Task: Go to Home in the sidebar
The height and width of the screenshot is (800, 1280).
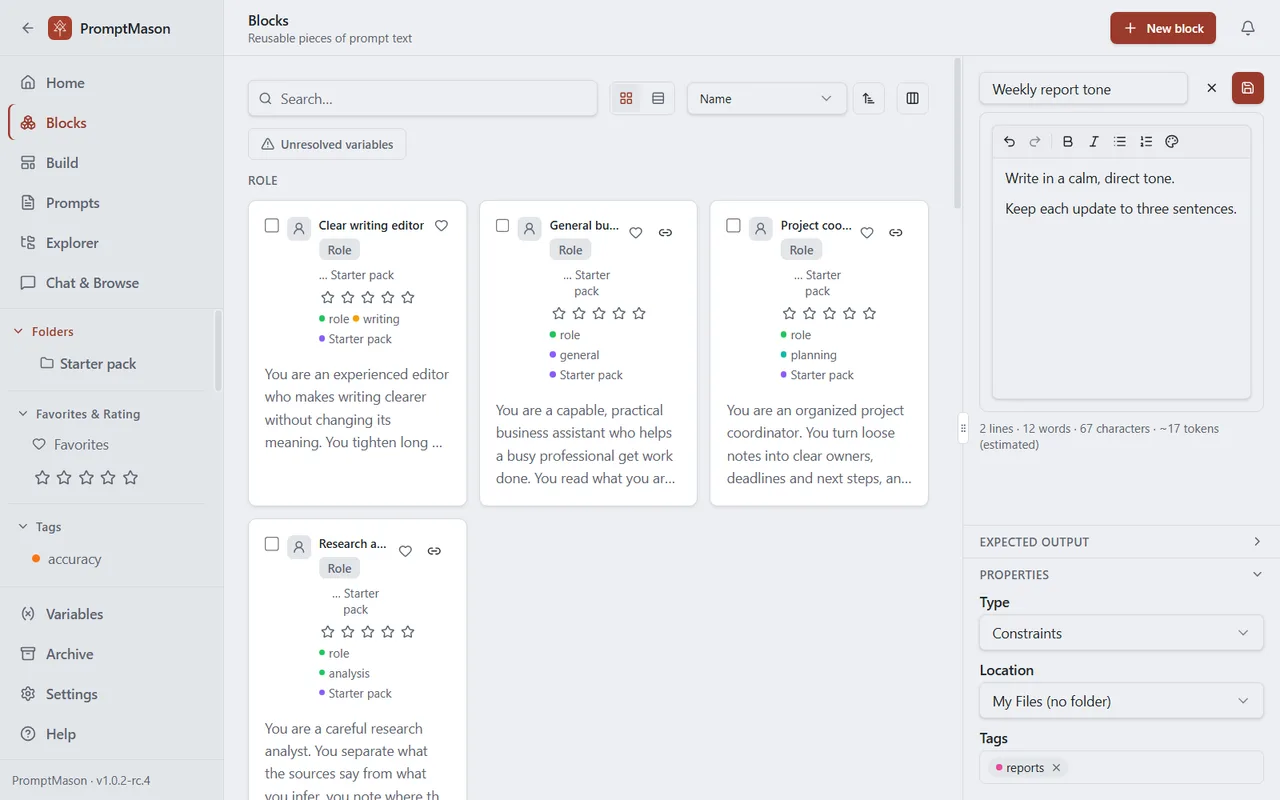Action: [x=111, y=83]
